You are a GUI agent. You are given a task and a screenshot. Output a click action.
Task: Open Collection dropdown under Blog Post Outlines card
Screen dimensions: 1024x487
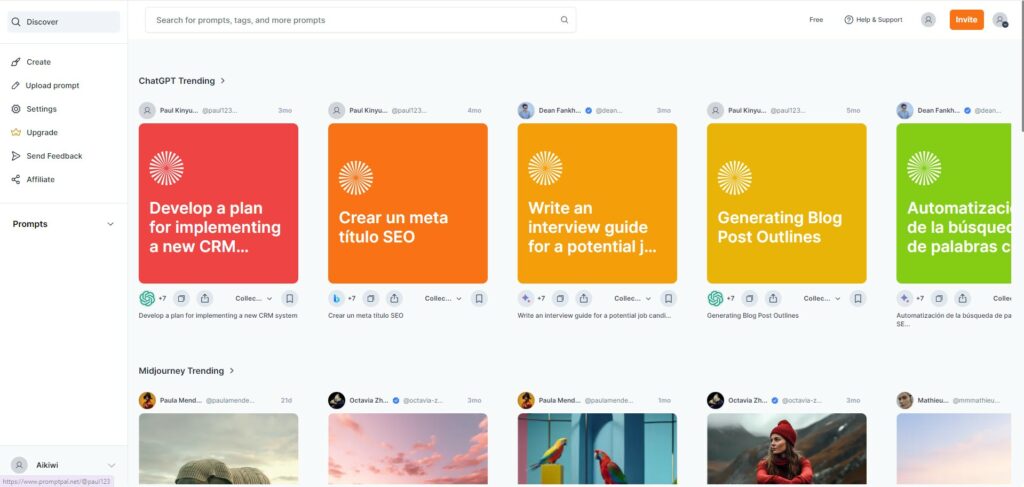[822, 298]
